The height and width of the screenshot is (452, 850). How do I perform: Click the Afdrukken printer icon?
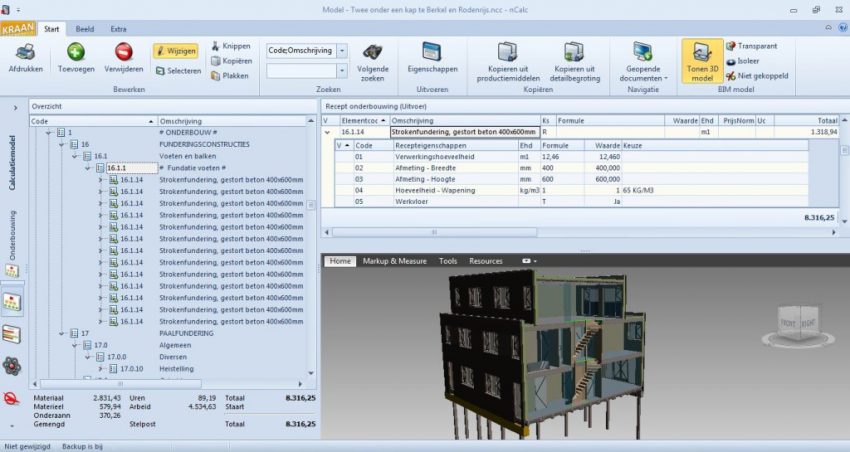coord(25,52)
